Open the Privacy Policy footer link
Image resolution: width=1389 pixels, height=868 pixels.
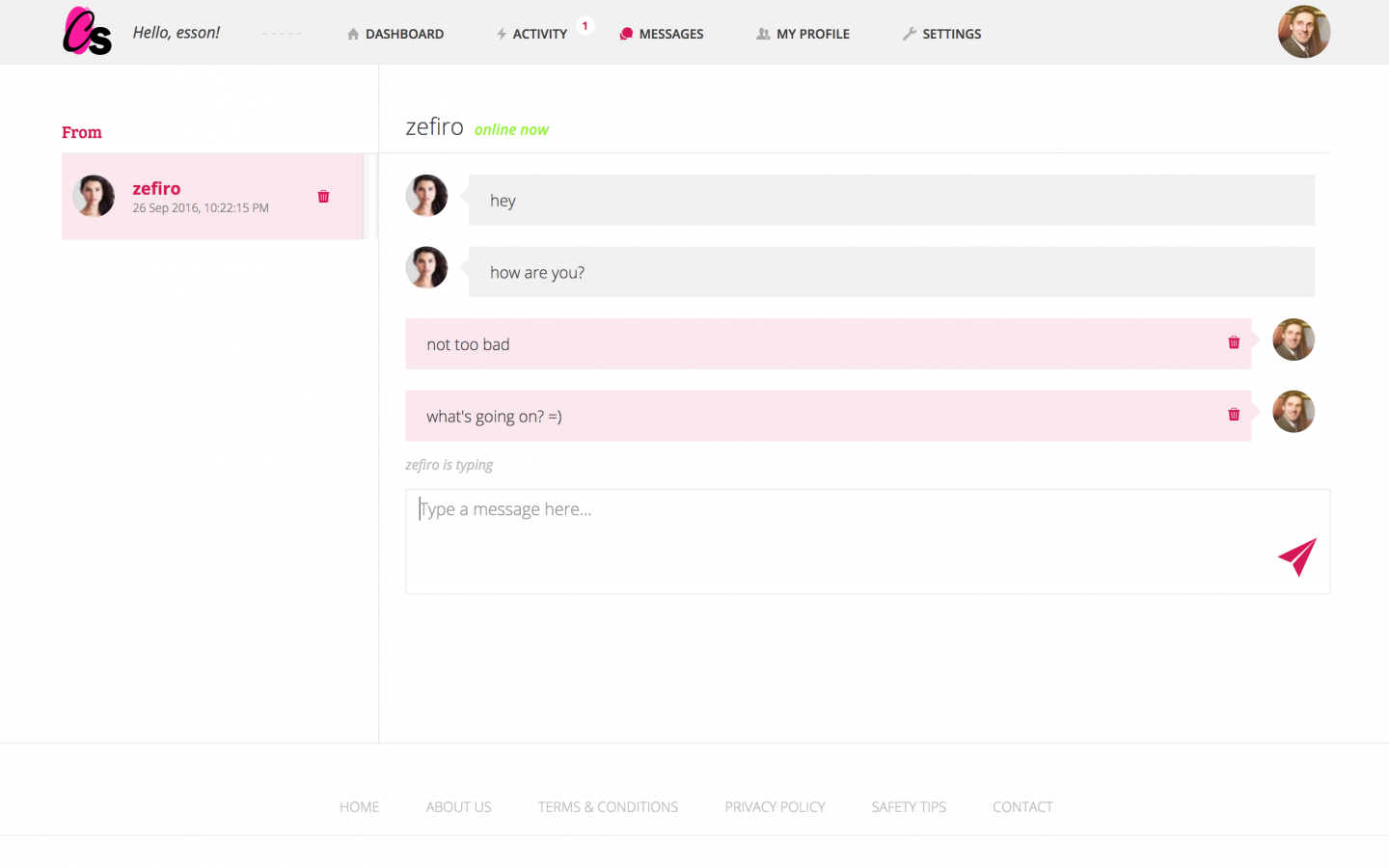(775, 807)
